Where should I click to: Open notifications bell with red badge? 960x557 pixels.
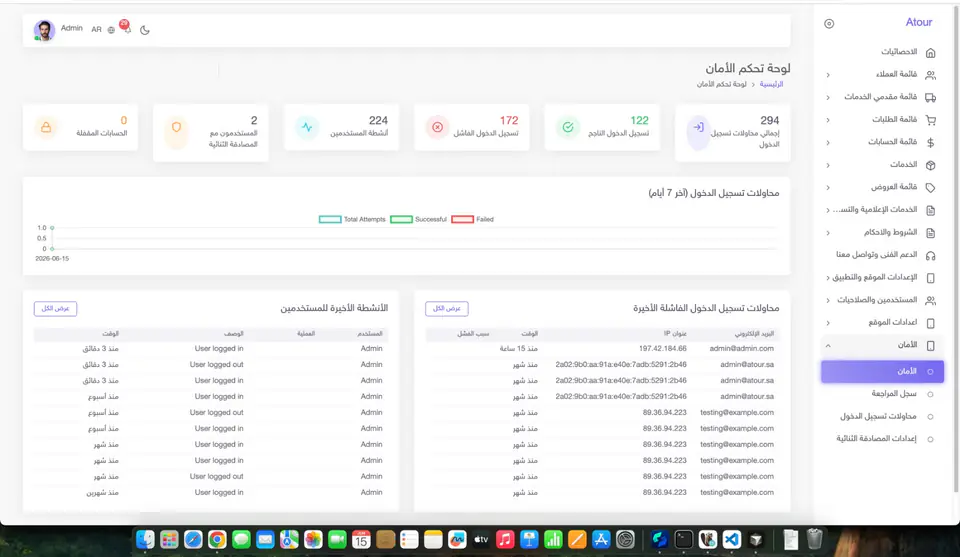126,28
